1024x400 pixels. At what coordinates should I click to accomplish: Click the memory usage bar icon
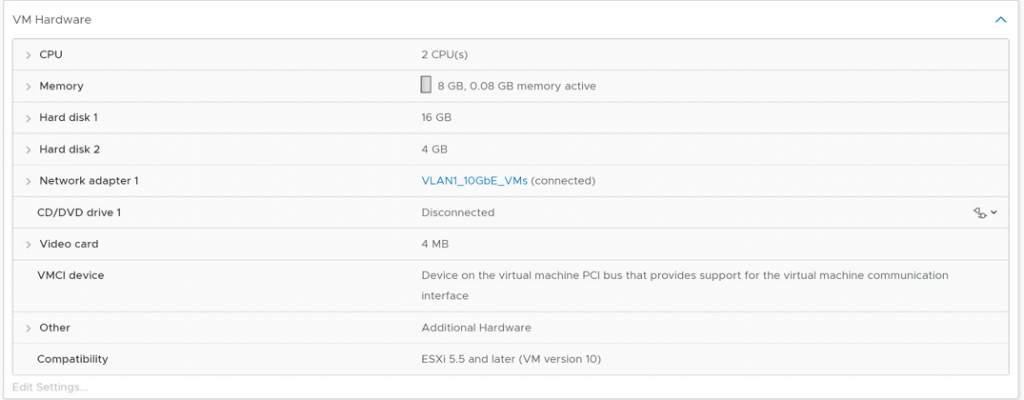tap(426, 85)
